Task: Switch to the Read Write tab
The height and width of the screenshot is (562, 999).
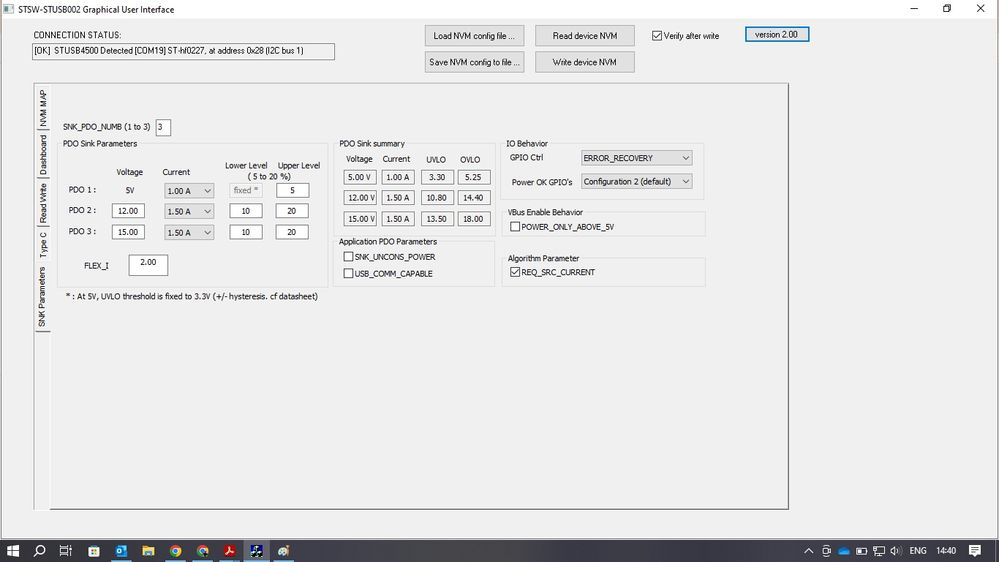Action: click(43, 203)
